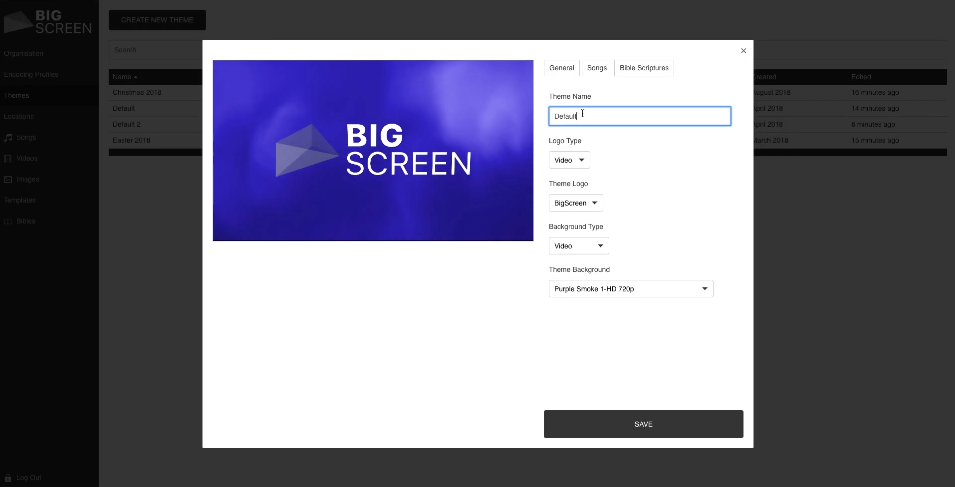
Task: Open Templates in sidebar
Action: (x=19, y=200)
